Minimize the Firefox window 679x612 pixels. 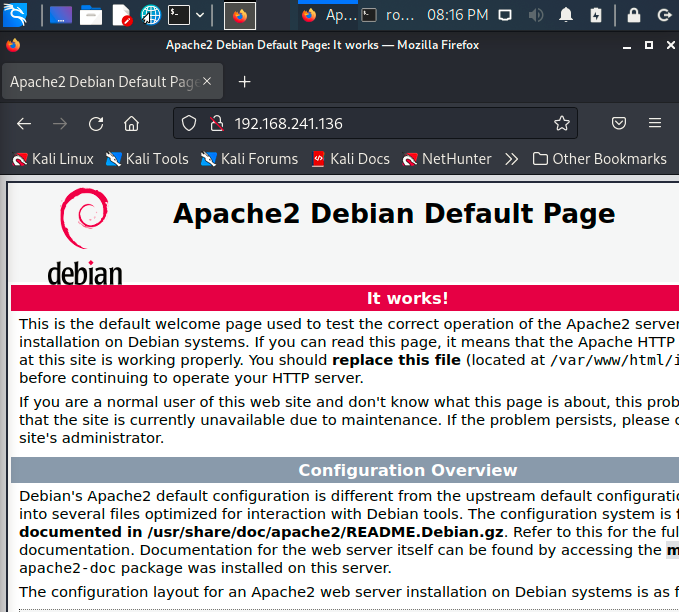point(627,45)
